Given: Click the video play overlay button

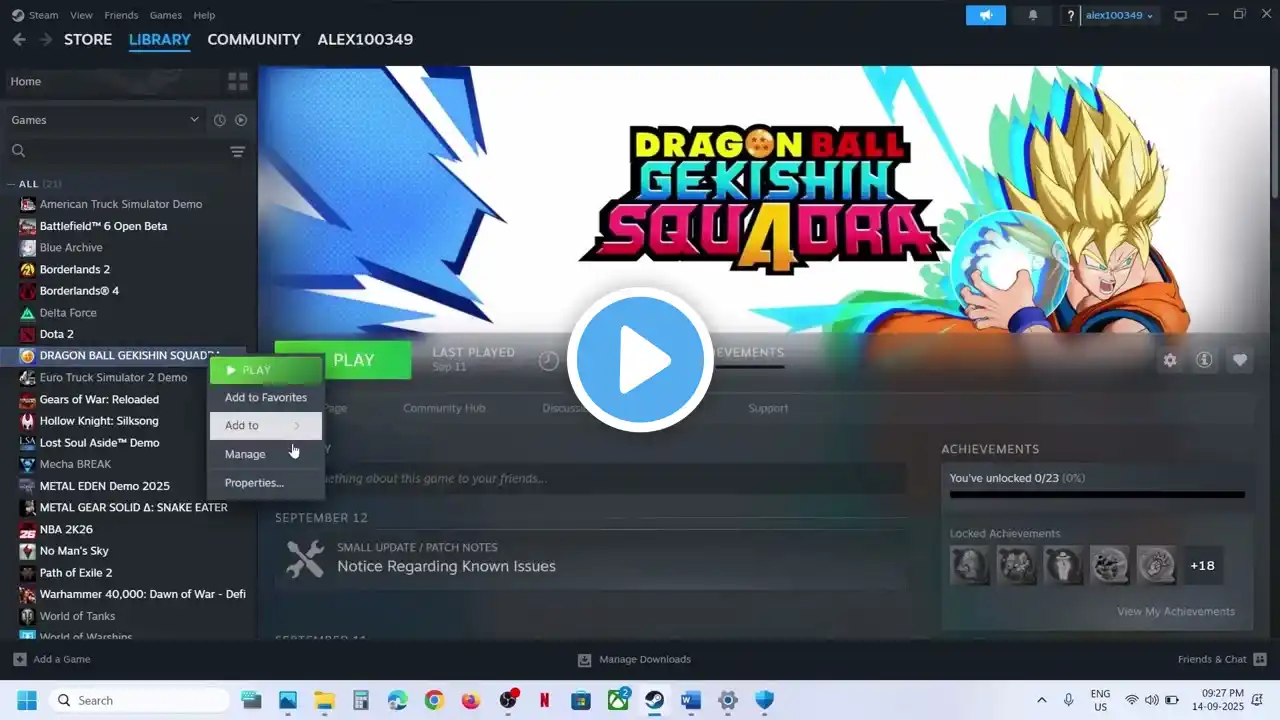Looking at the screenshot, I should (x=640, y=360).
